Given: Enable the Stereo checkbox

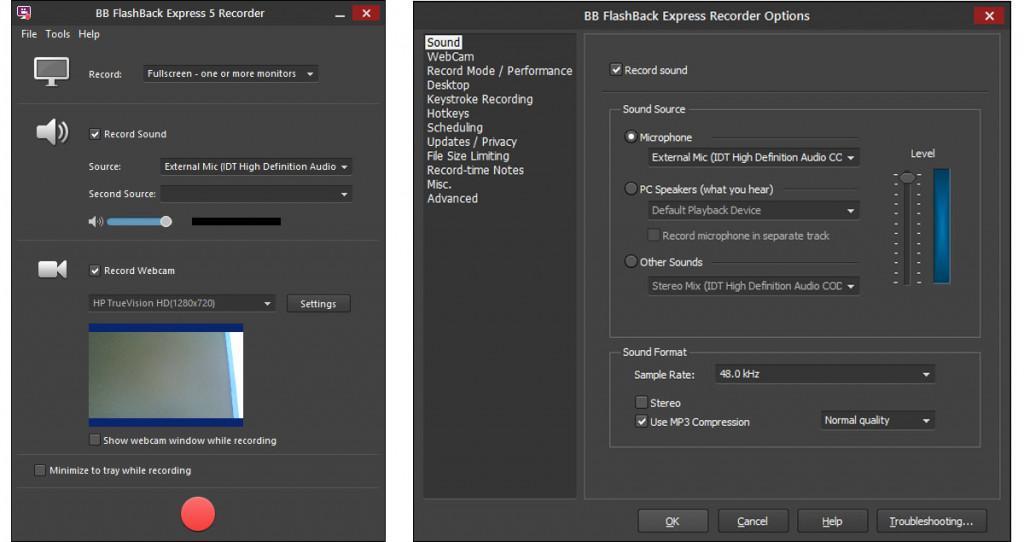Looking at the screenshot, I should (641, 402).
